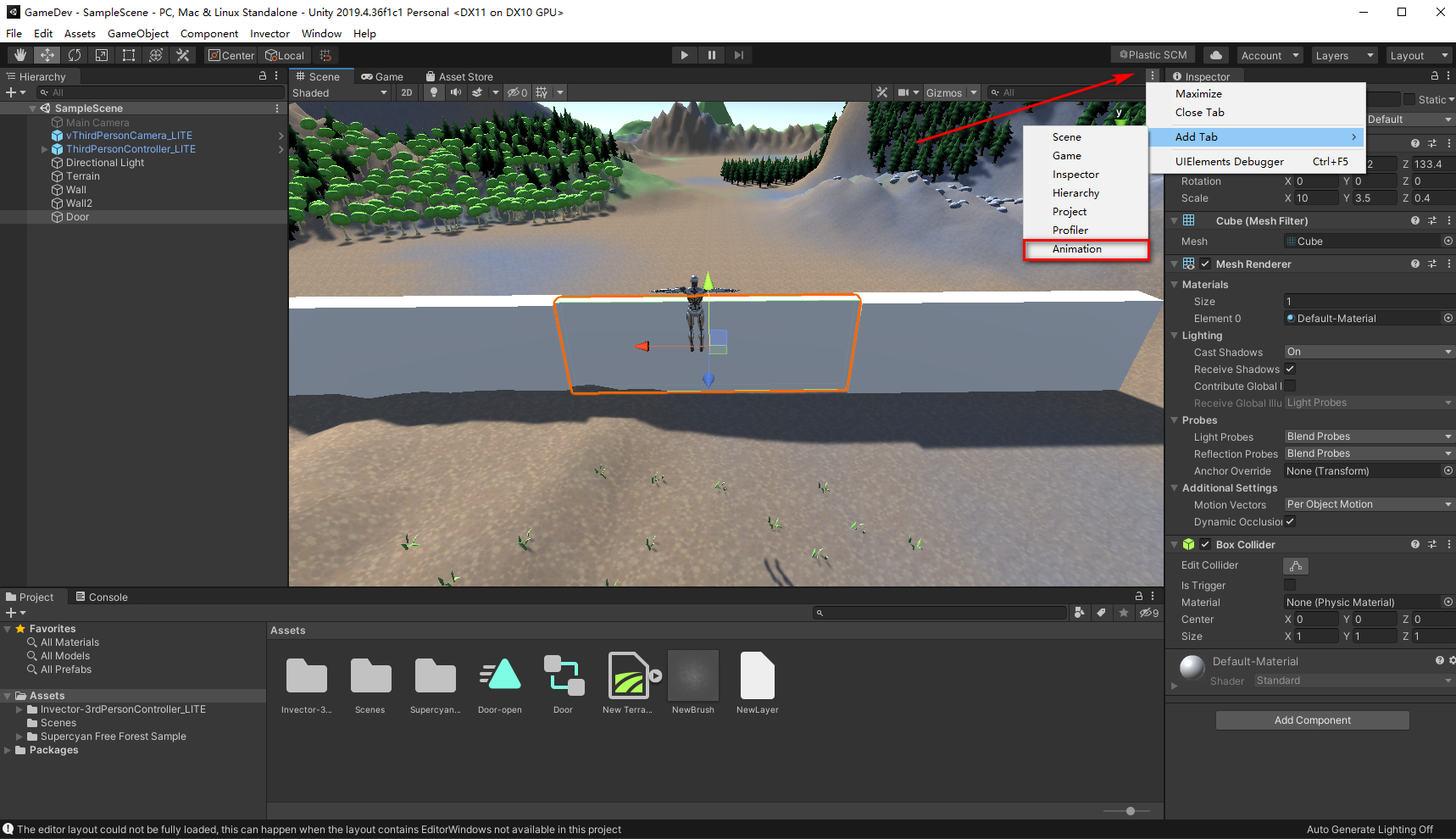Select the combined Transform tool
The image size is (1456, 839).
tap(156, 55)
